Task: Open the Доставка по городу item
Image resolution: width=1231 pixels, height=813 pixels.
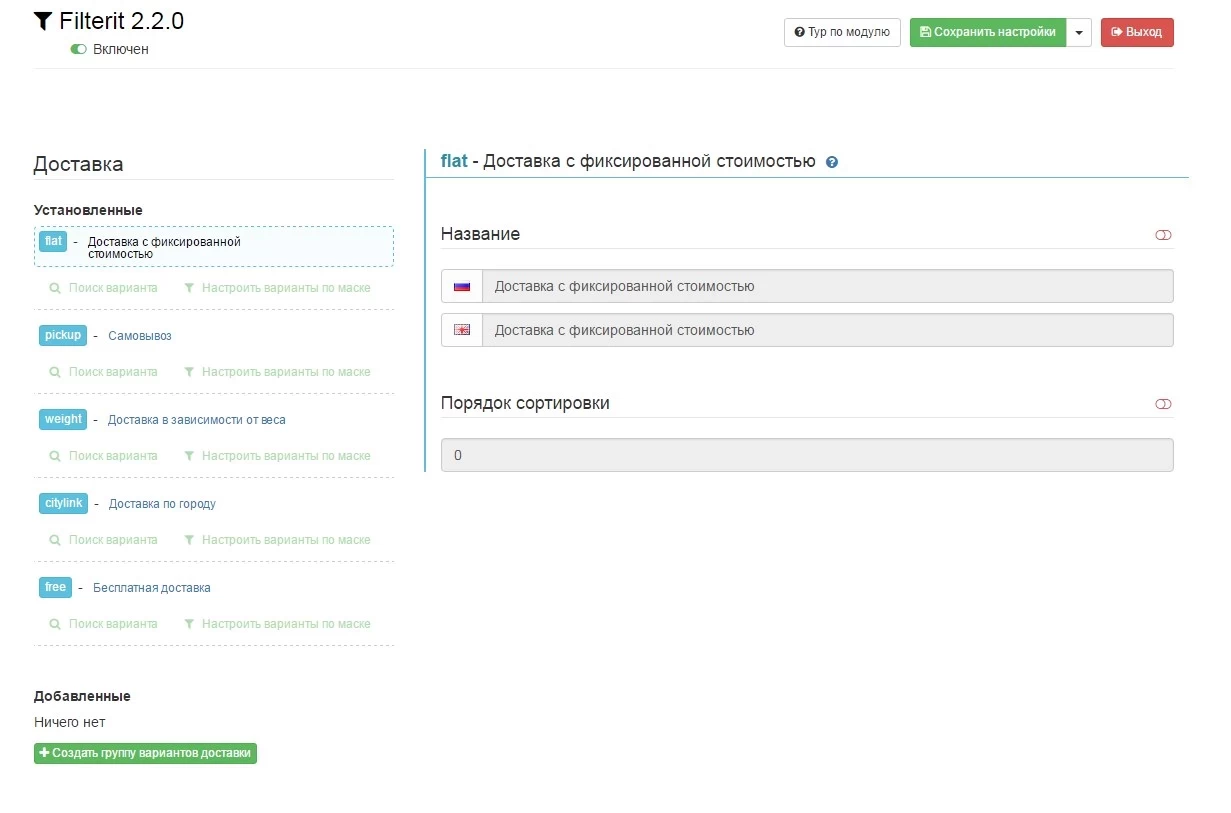Action: click(x=162, y=504)
